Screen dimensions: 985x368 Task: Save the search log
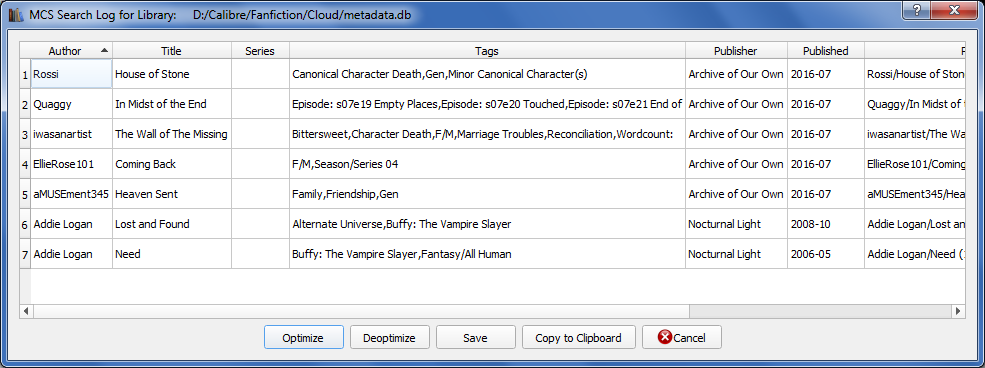[x=476, y=337]
